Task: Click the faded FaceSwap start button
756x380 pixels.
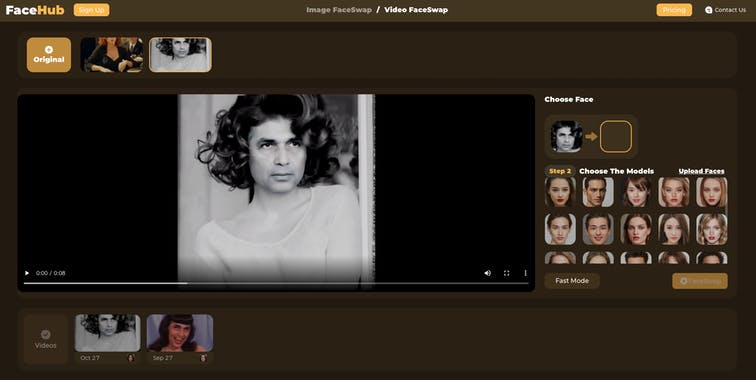Action: tap(700, 281)
